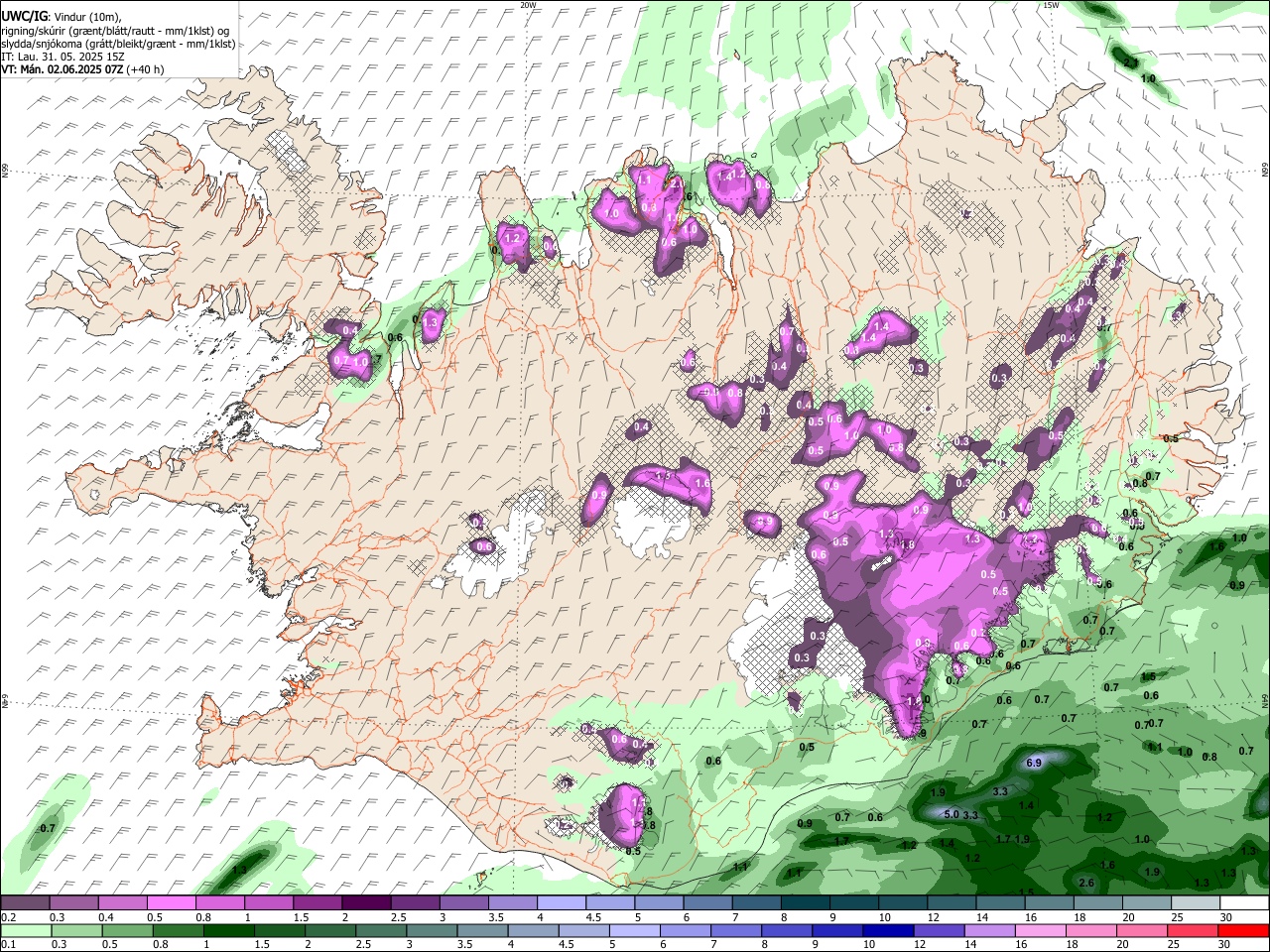Pick the darkest purple 2–2.5 snow legend swatch

click(365, 903)
